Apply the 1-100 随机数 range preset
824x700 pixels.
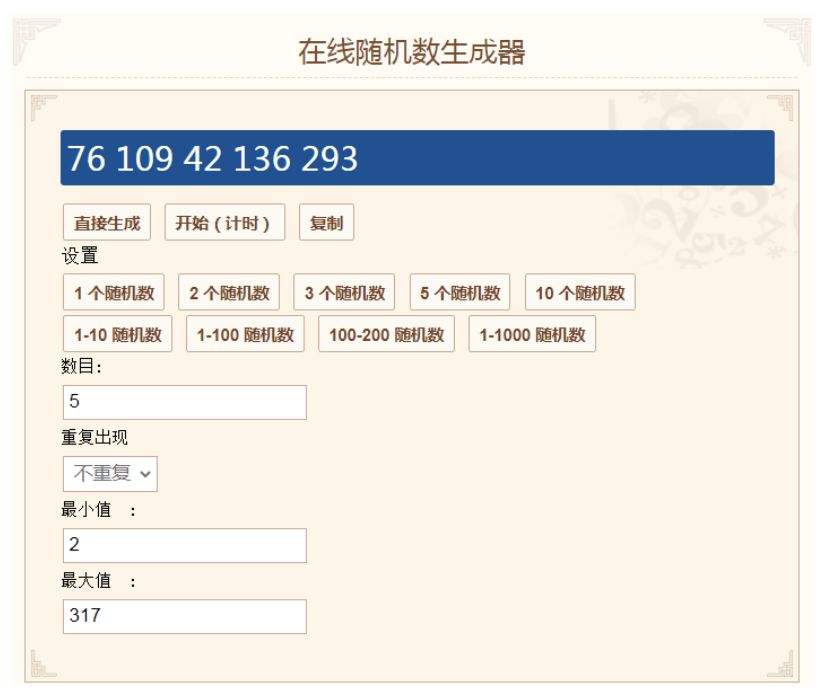pyautogui.click(x=245, y=334)
